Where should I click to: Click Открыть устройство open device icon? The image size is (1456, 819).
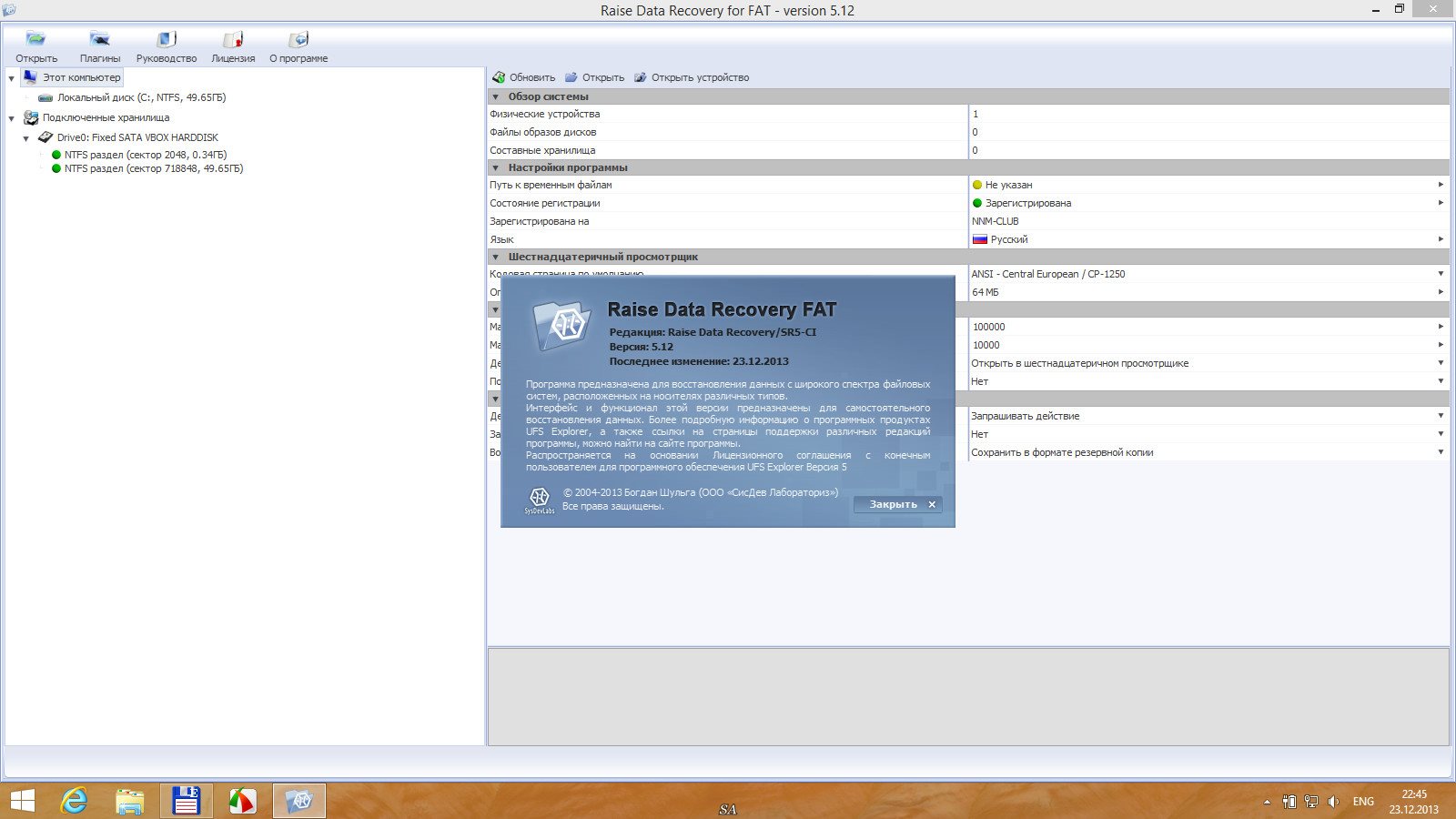[x=641, y=77]
